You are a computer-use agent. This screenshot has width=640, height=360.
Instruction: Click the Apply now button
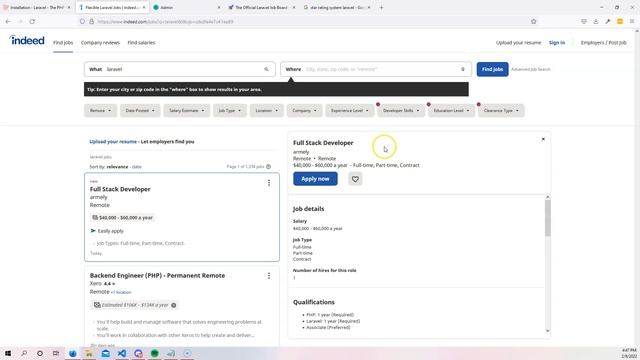[x=315, y=179]
